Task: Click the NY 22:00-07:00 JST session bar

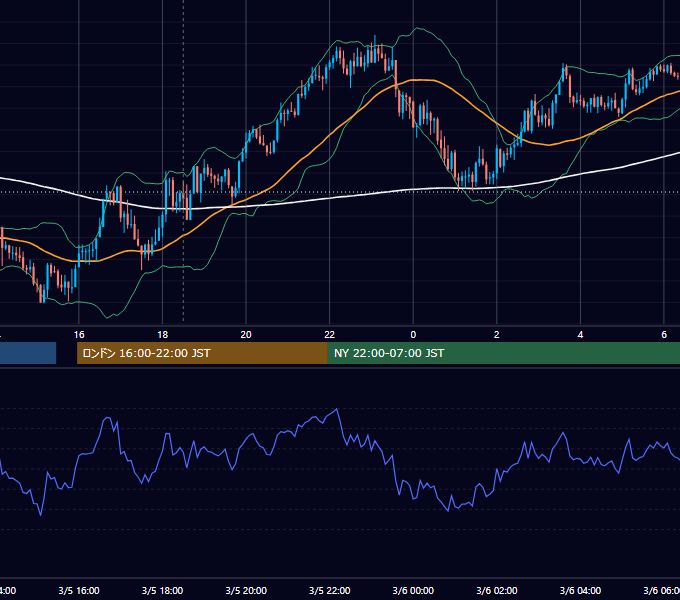Action: [503, 353]
